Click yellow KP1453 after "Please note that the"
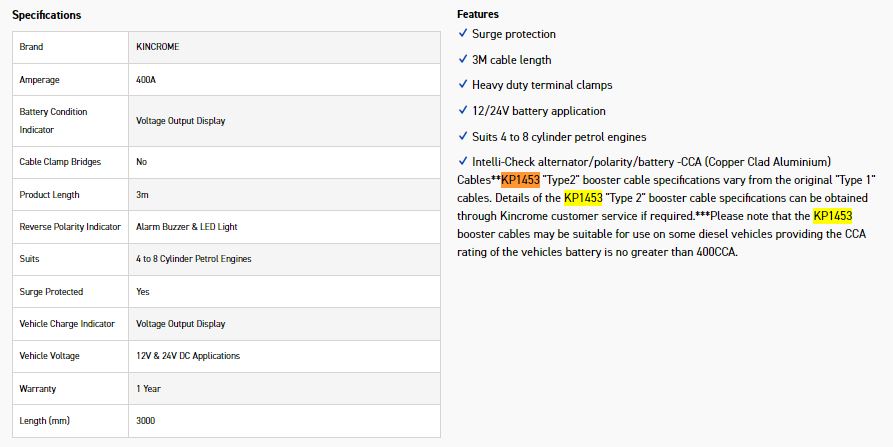The image size is (893, 447). (x=832, y=216)
